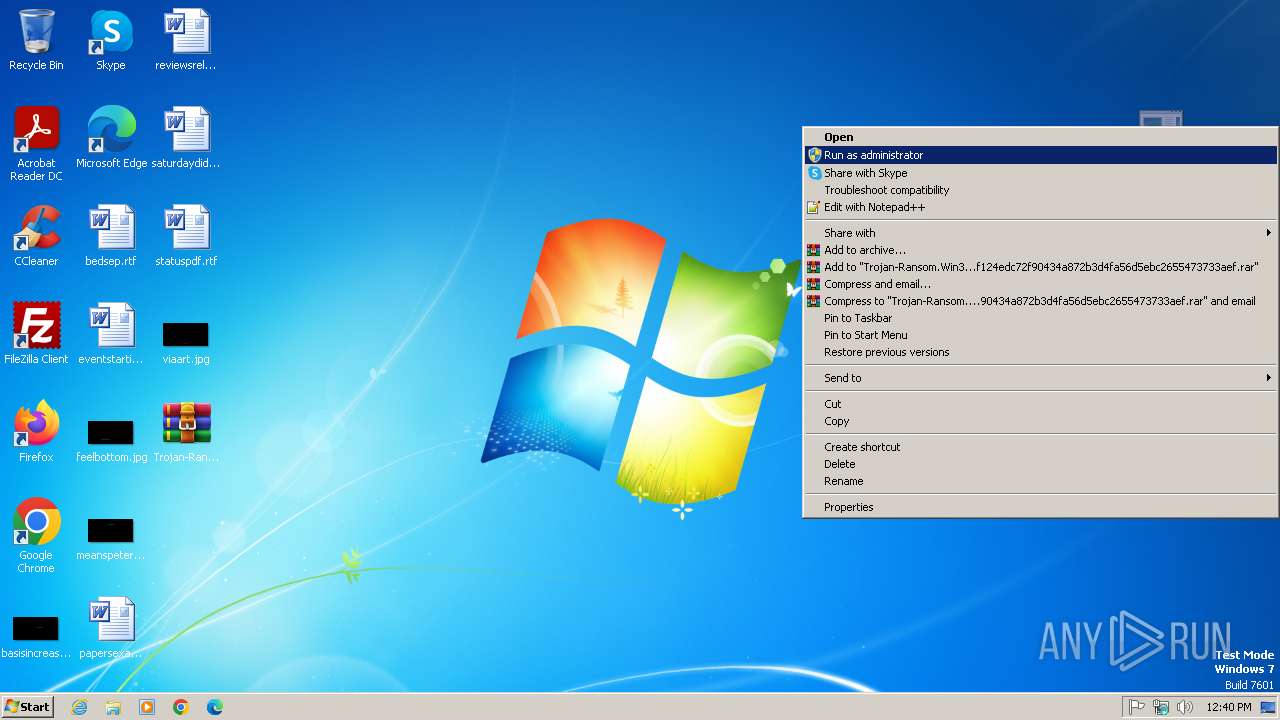Select the papersexa Word document icon
Image resolution: width=1280 pixels, height=720 pixels.
[111, 628]
